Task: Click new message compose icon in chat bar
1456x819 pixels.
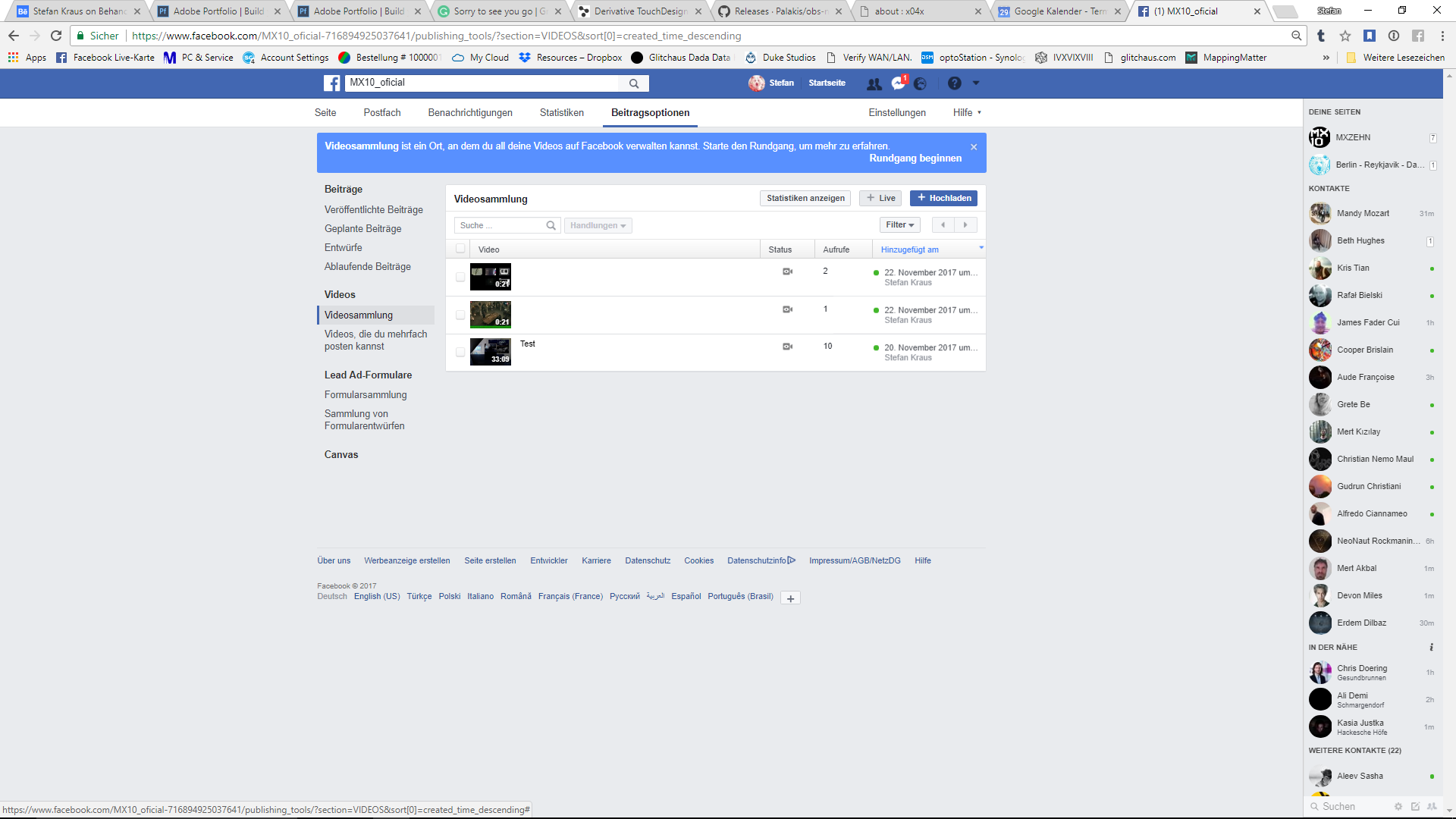Action: 1415,807
